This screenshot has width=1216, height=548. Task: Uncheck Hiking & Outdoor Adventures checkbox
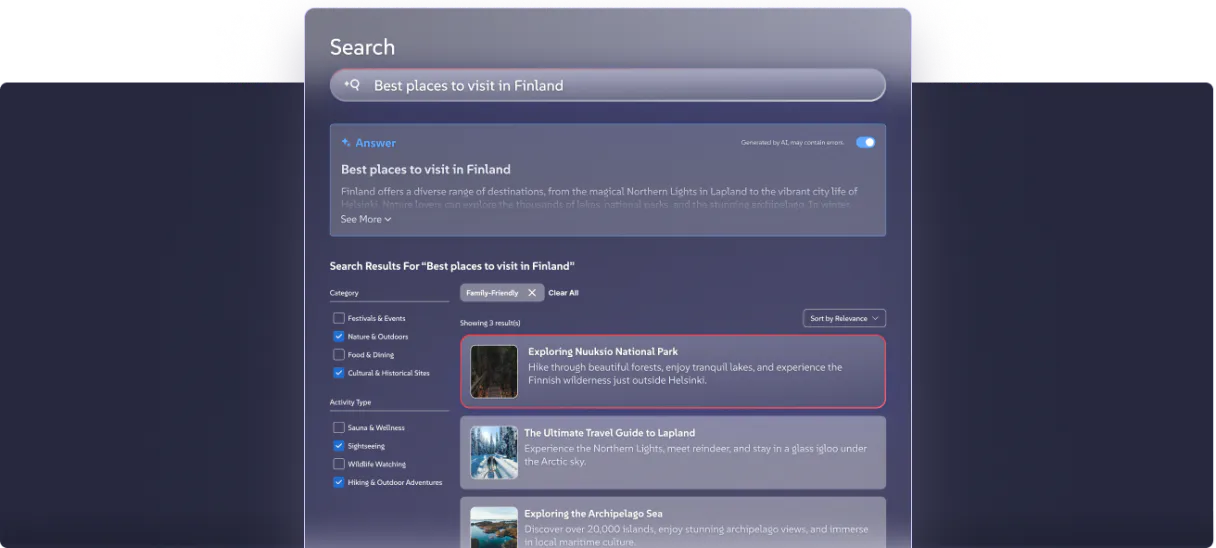point(339,481)
